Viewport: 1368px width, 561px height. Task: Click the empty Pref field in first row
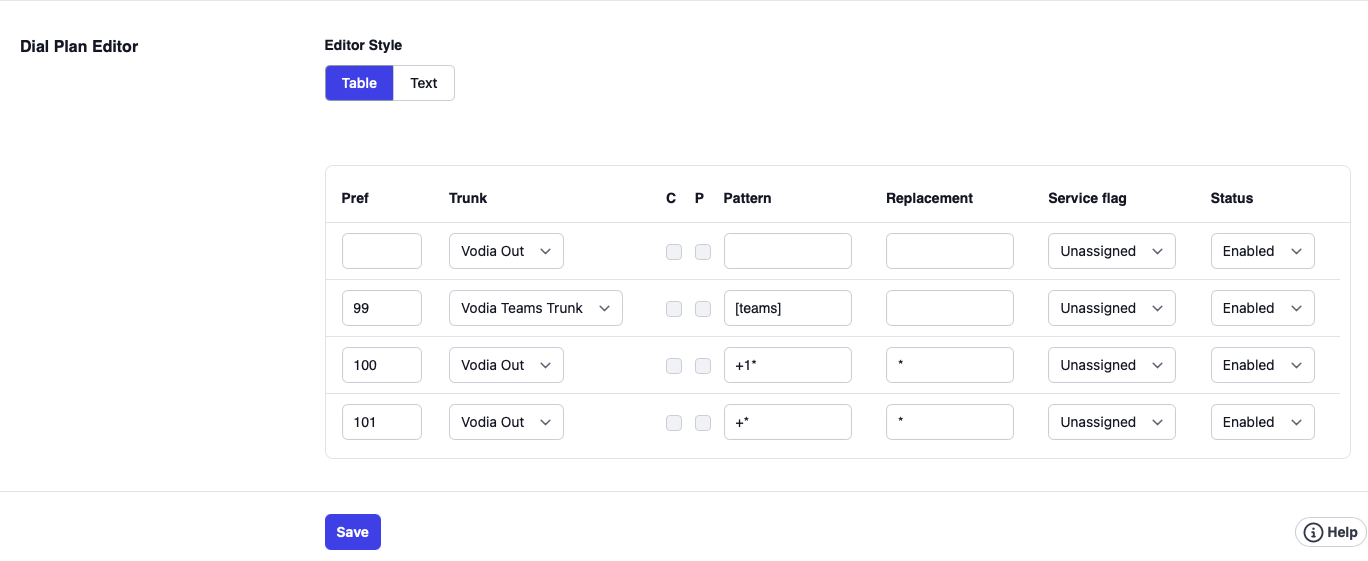381,251
